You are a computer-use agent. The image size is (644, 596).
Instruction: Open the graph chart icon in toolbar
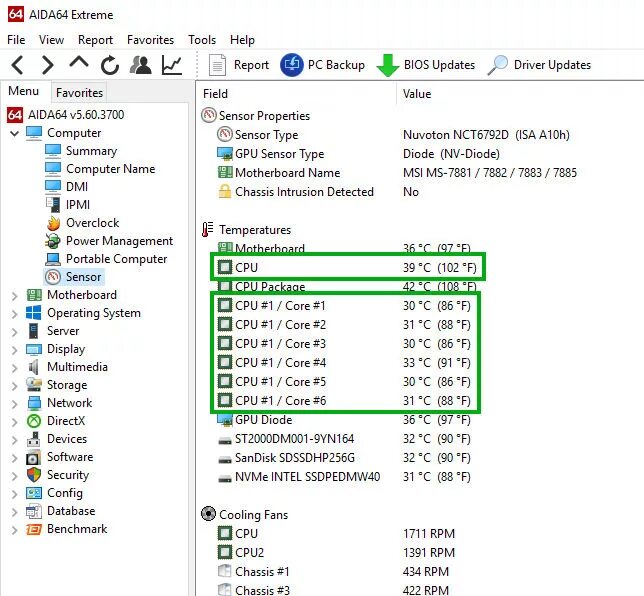172,65
